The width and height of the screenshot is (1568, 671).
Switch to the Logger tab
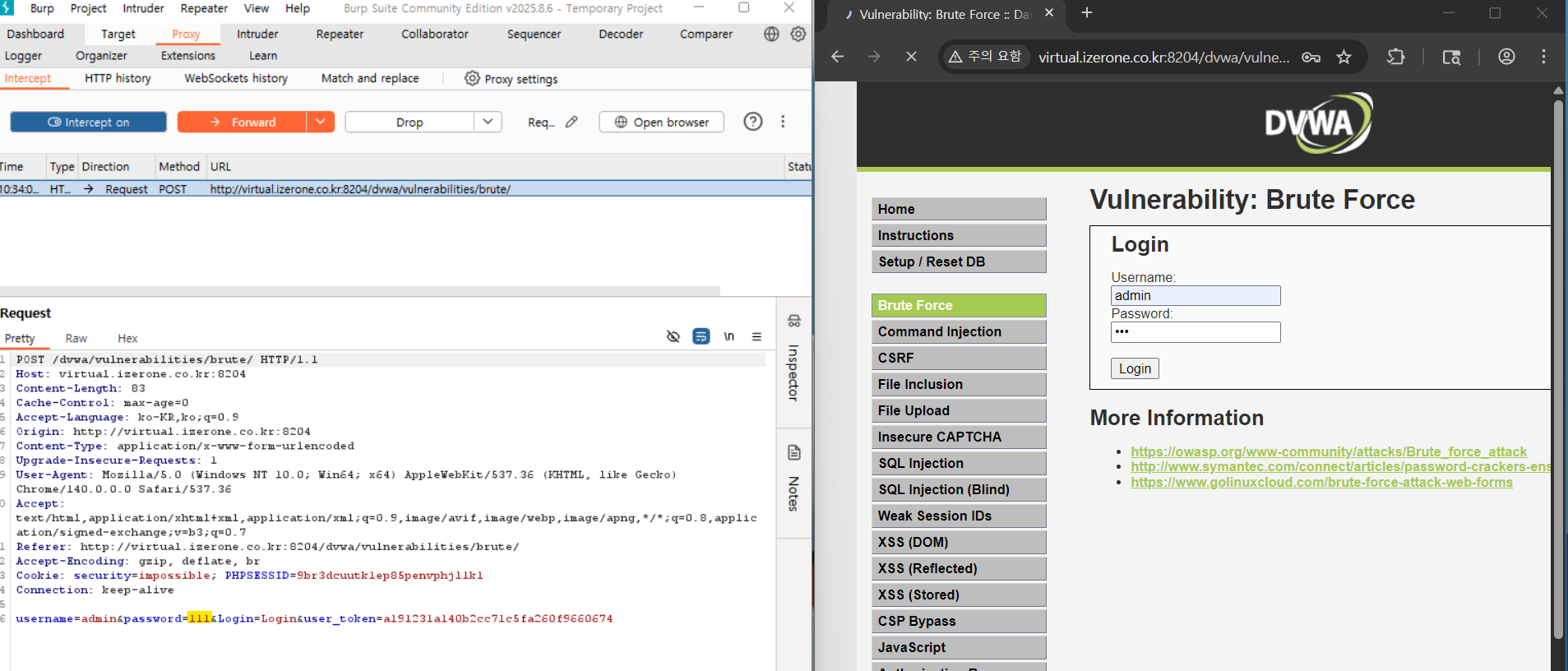(x=23, y=56)
